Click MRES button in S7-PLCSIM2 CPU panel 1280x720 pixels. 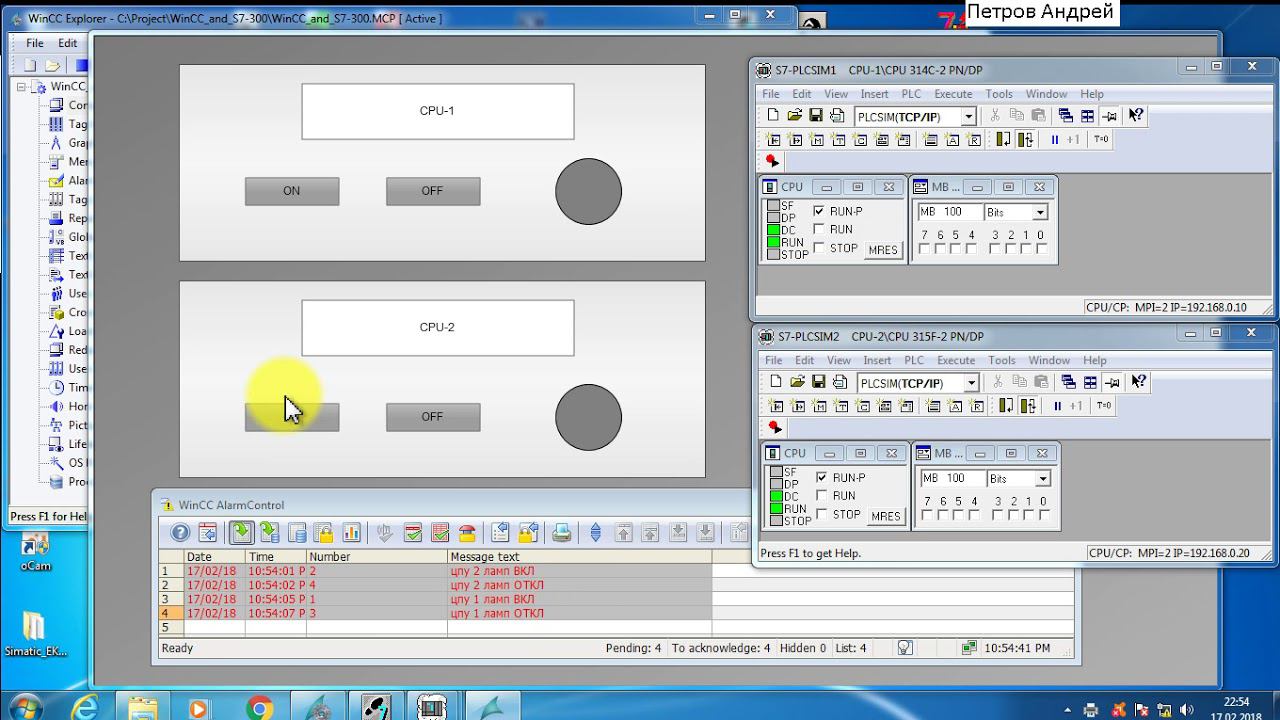886,516
